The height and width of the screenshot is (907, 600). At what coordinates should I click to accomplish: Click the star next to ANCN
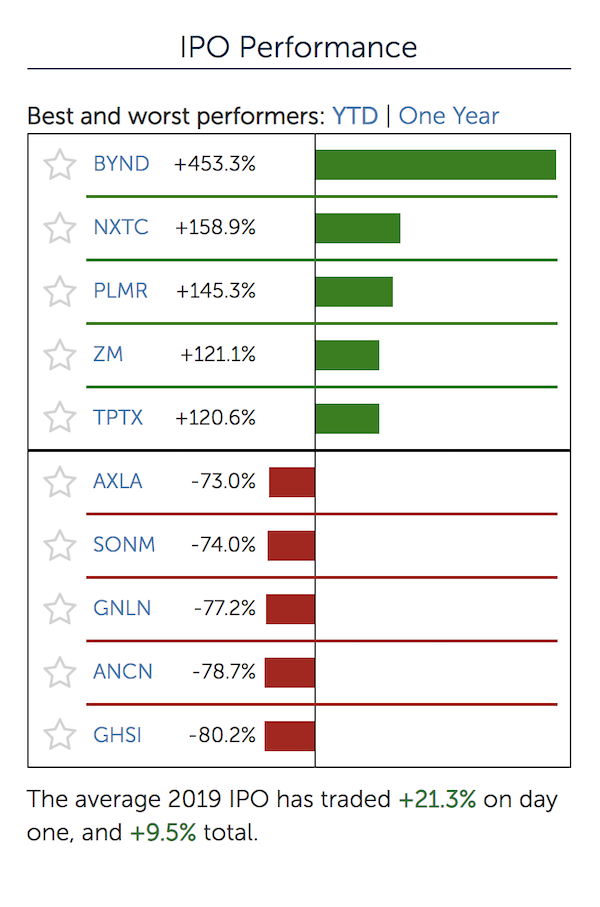60,672
